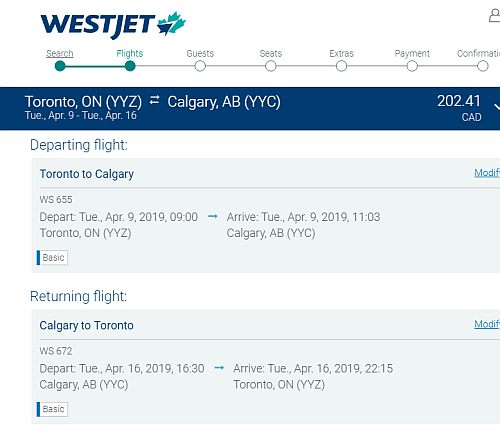Go back to the Search step

(60, 53)
